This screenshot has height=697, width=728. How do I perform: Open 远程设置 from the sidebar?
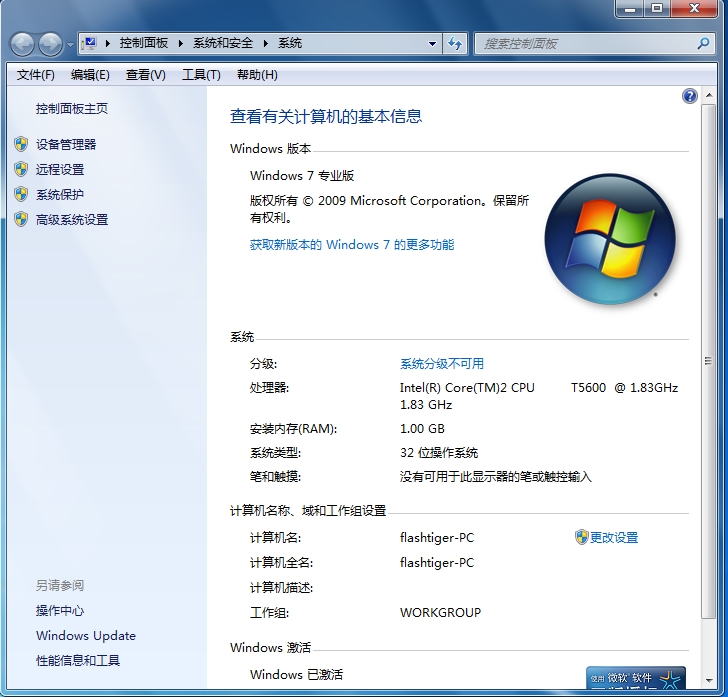pos(60,169)
